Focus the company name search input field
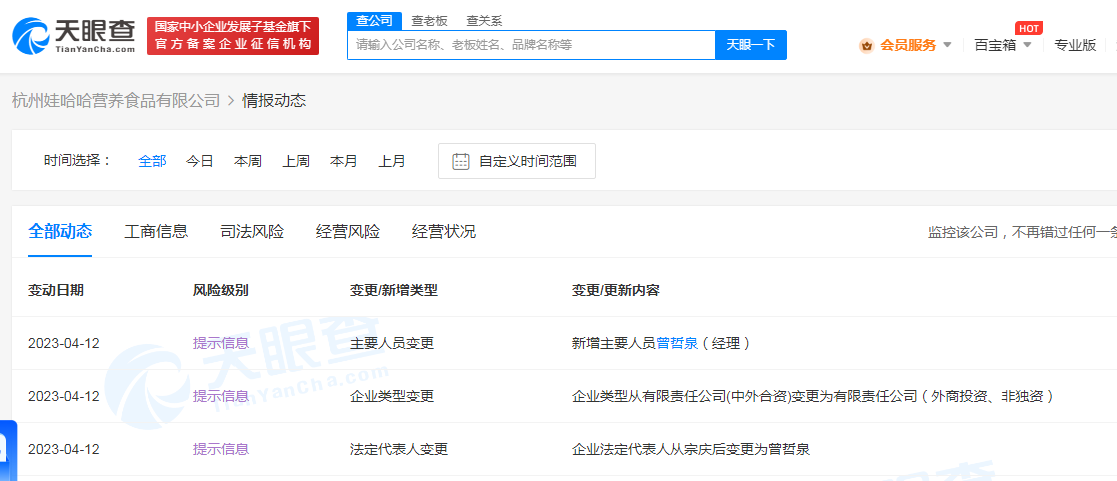The image size is (1117, 481). click(x=531, y=45)
